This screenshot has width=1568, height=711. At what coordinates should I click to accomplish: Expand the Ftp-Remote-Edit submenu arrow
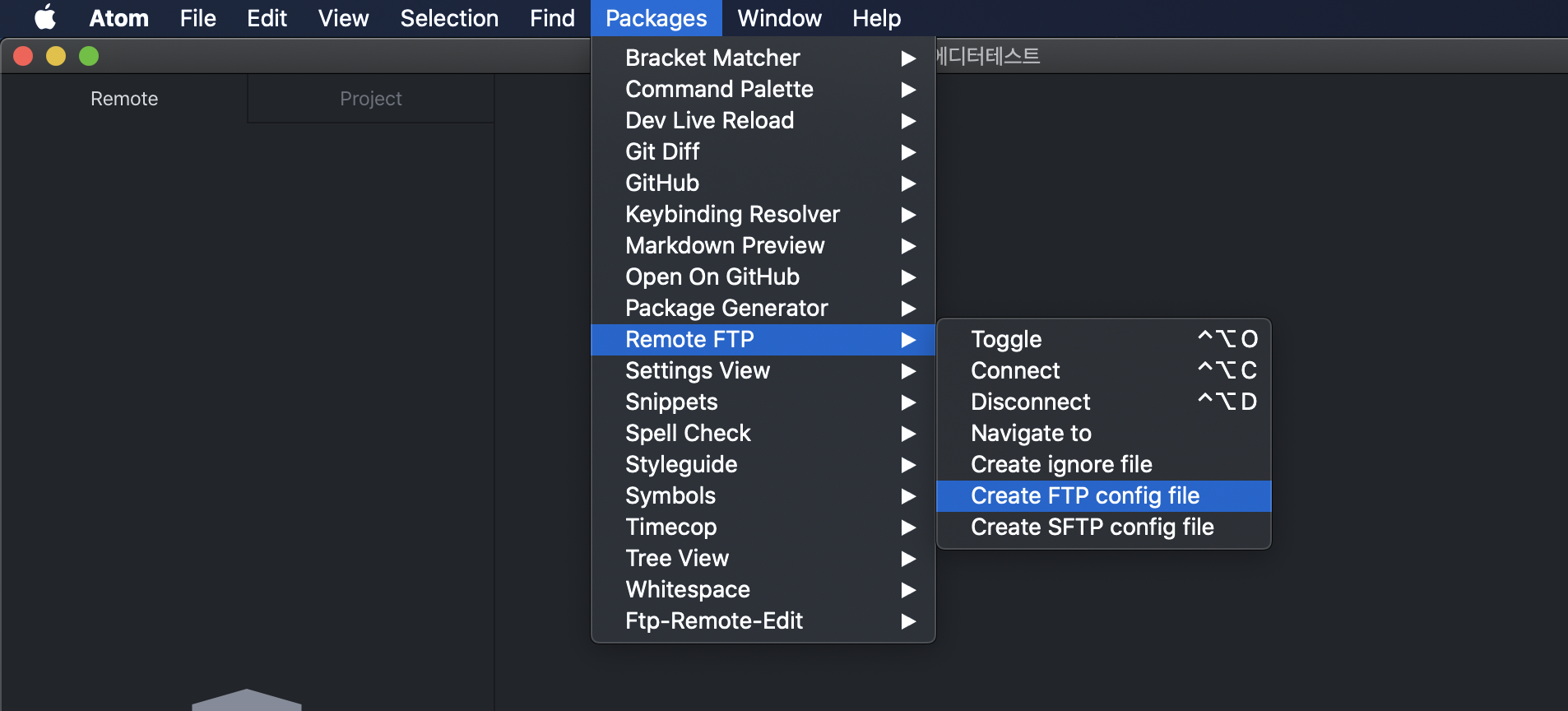click(x=908, y=621)
